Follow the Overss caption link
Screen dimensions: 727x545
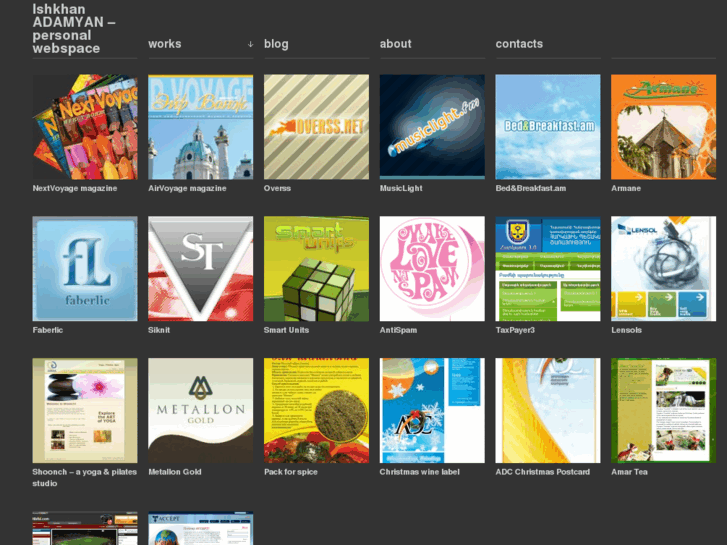coord(277,188)
